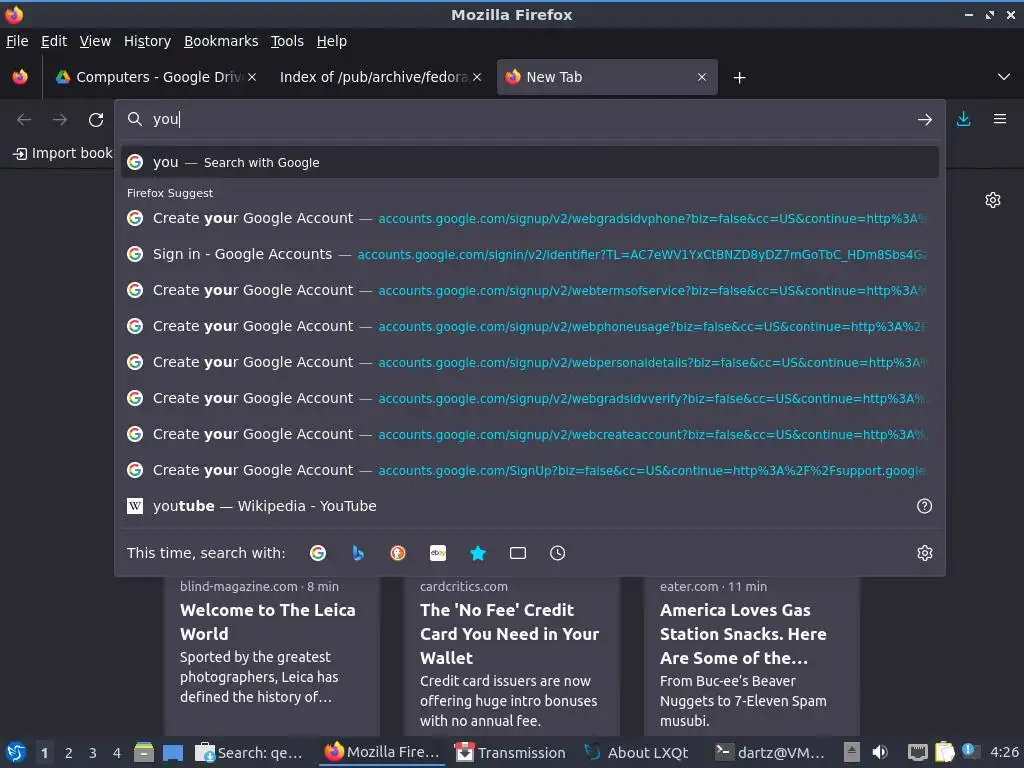Image resolution: width=1024 pixels, height=768 pixels.
Task: Open the History menu
Action: 147,41
